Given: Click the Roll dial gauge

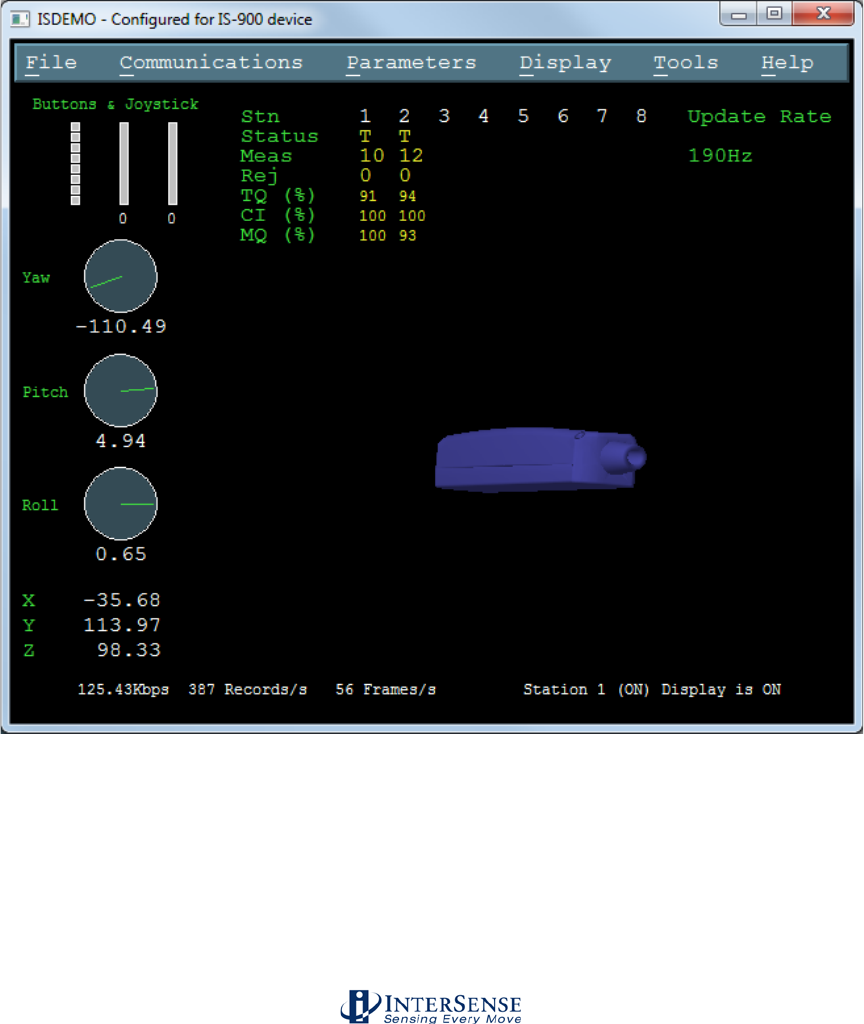Looking at the screenshot, I should click(121, 504).
